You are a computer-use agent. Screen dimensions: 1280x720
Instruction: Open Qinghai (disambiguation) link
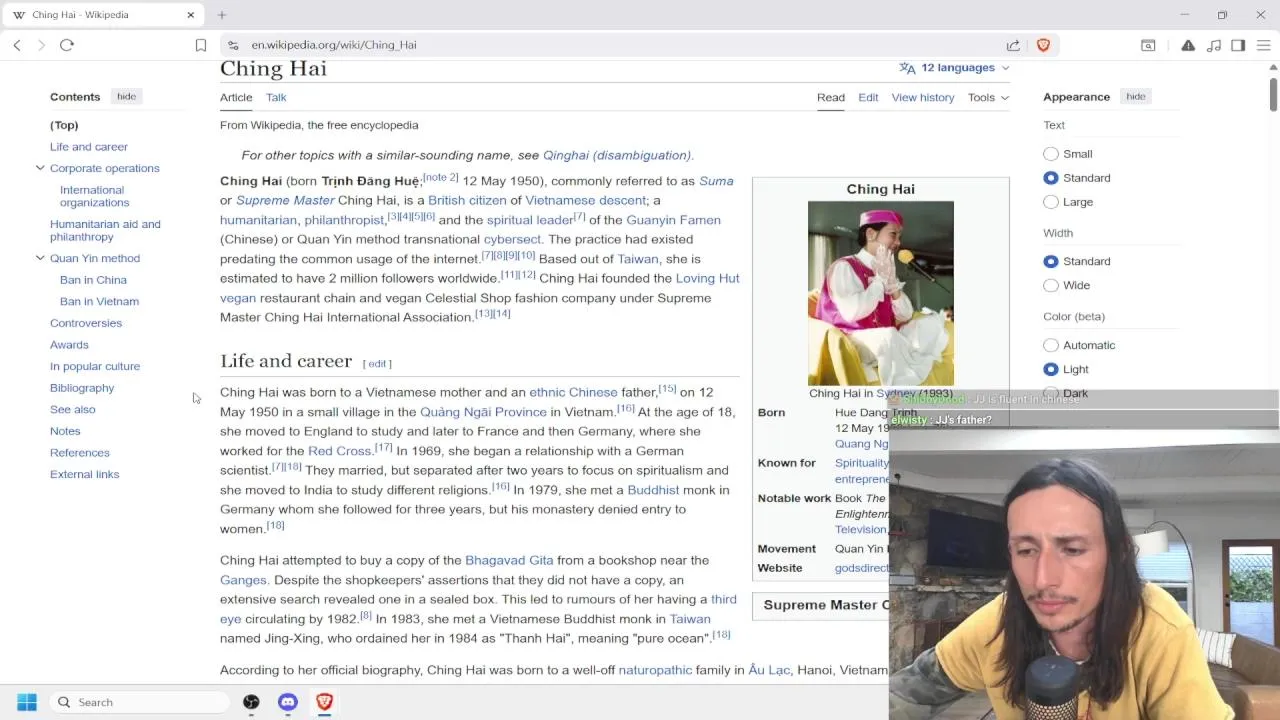[617, 155]
